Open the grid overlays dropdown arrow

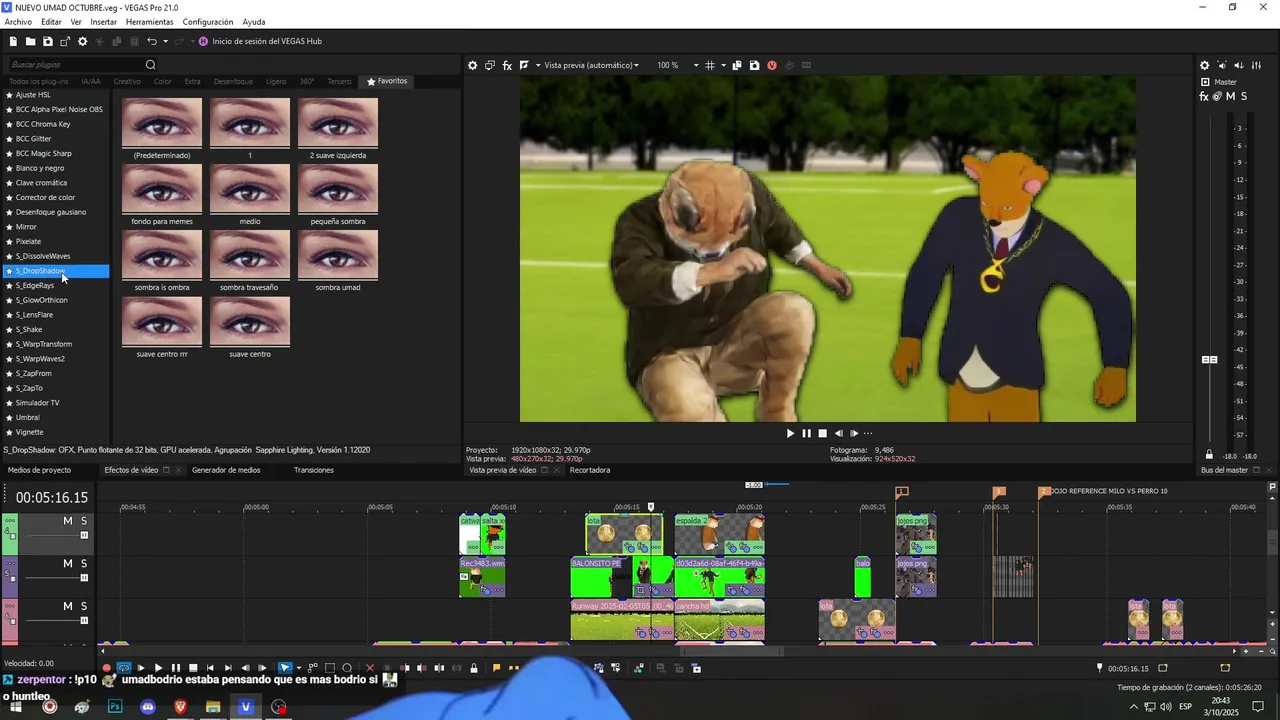click(x=722, y=65)
